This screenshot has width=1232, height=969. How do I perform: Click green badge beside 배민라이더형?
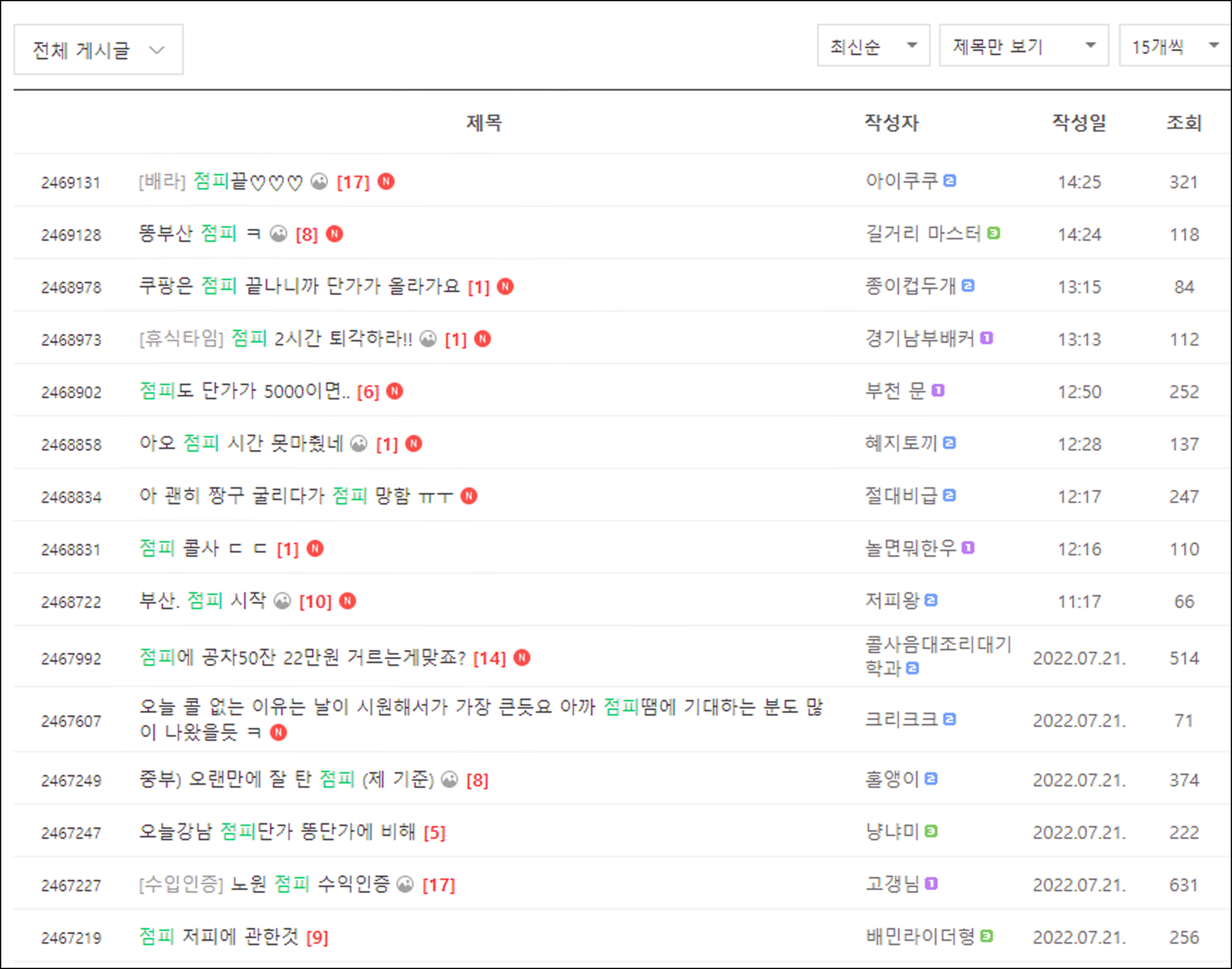[x=986, y=936]
